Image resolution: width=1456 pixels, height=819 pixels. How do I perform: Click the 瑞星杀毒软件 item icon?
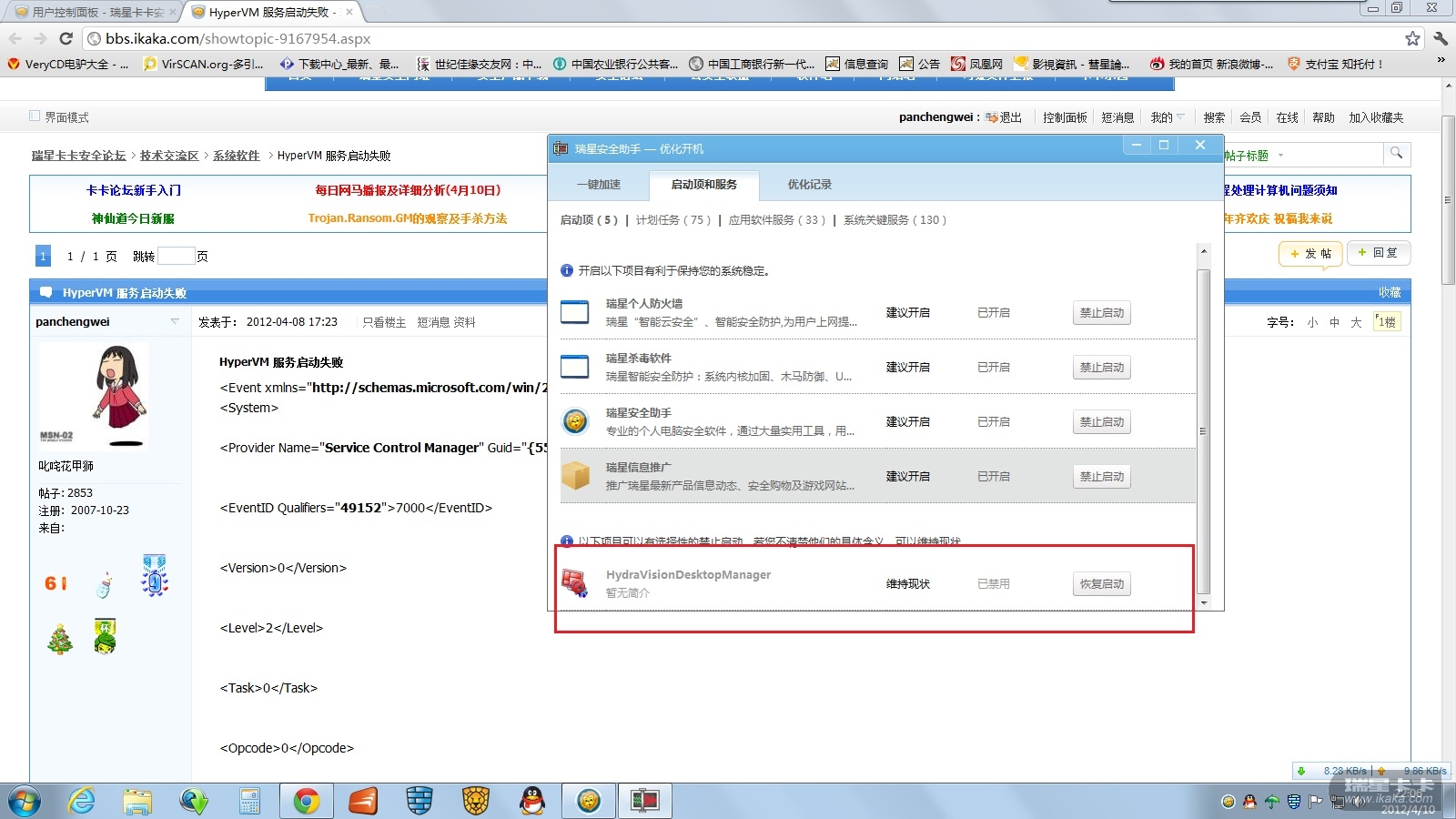coord(574,367)
